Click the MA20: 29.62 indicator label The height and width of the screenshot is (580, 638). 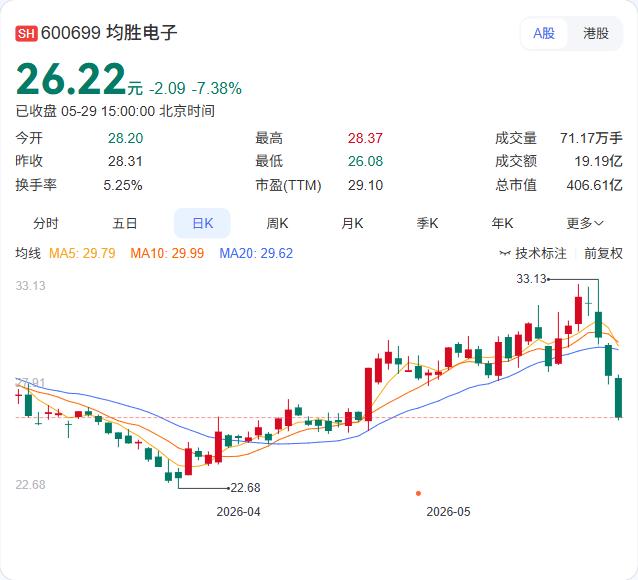(x=256, y=253)
